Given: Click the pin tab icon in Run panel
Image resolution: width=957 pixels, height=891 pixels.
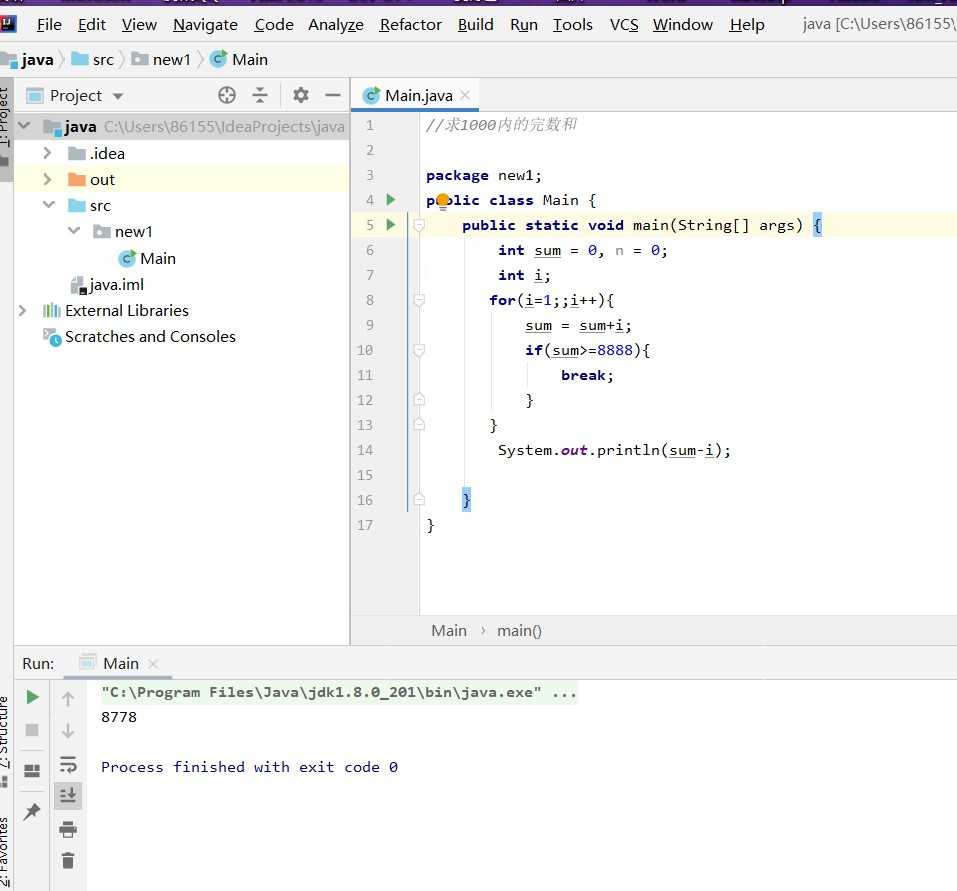Looking at the screenshot, I should click(x=32, y=812).
